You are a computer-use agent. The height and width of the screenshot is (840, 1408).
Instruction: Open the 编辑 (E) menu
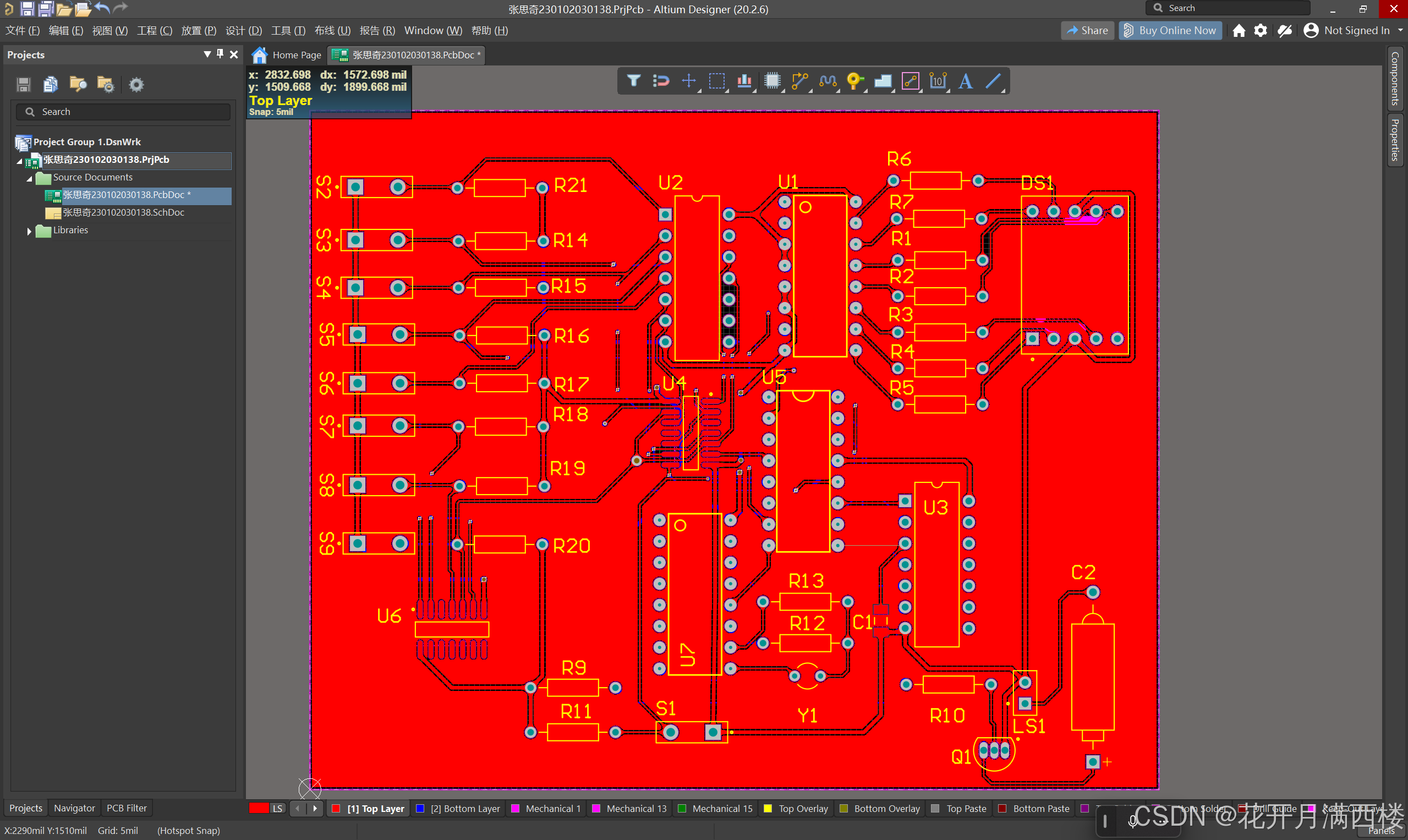65,31
